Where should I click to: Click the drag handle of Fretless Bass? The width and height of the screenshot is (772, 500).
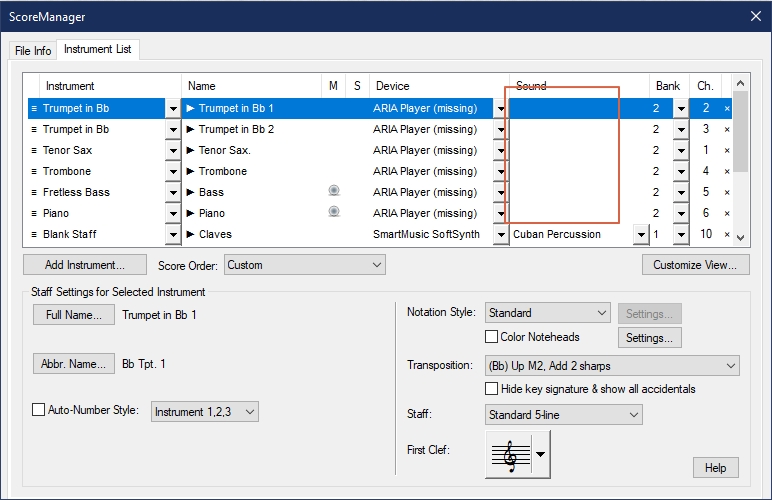[x=34, y=192]
